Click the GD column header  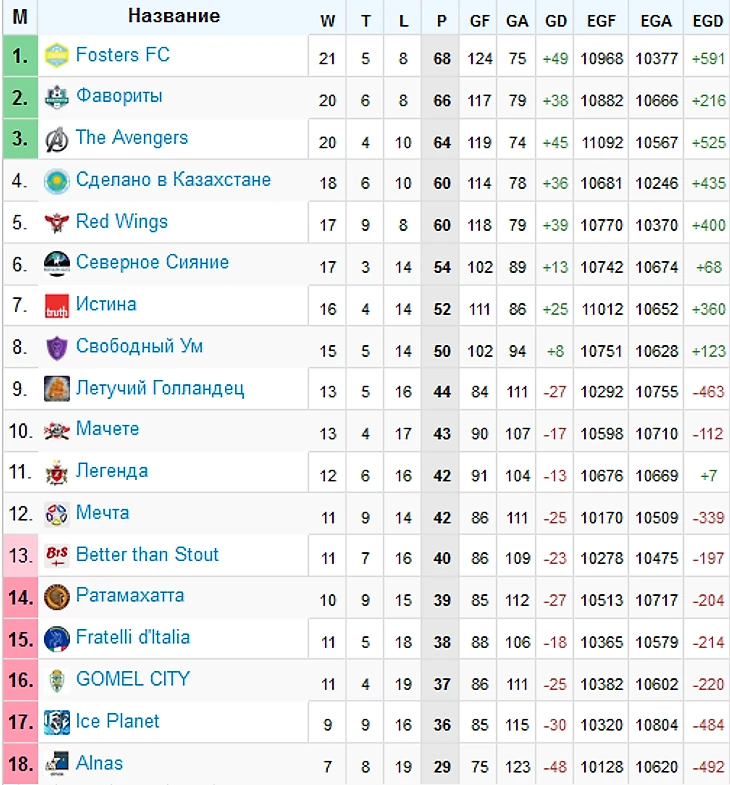pos(555,21)
